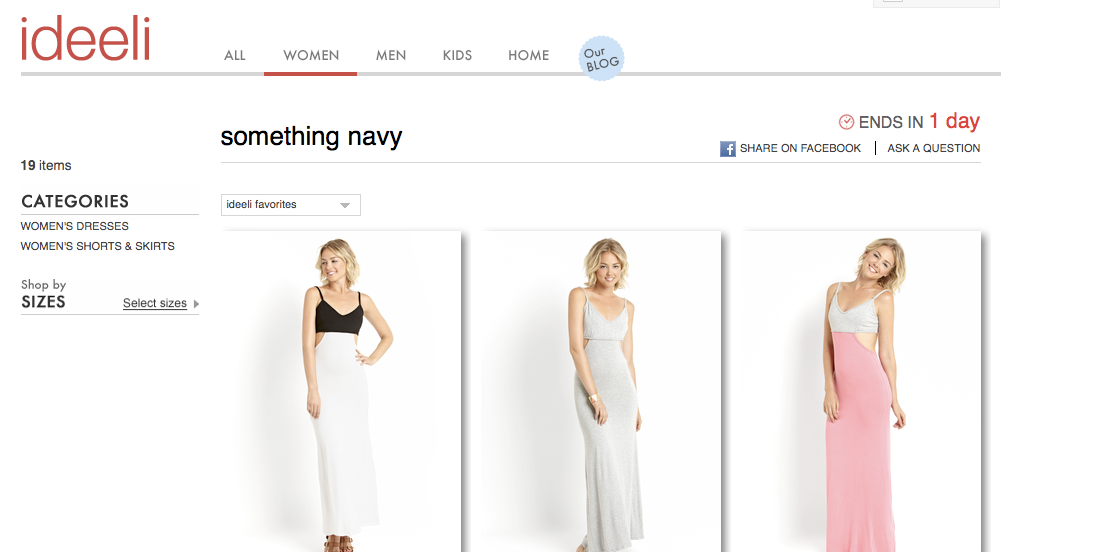Click SHARE ON FACEBOOK link
Screen dimensions: 1106x552
pos(800,148)
